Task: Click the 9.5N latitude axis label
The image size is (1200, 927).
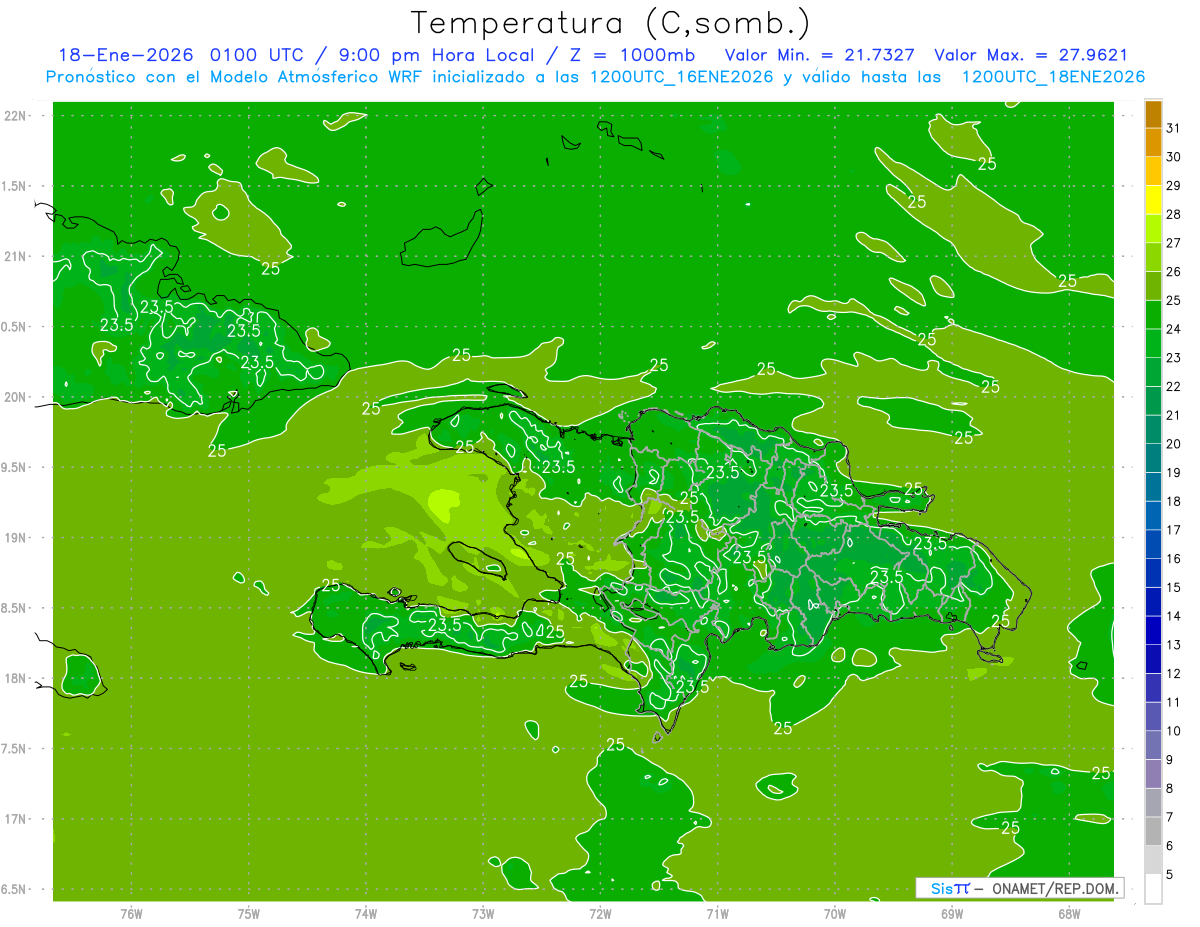Action: click(x=15, y=468)
